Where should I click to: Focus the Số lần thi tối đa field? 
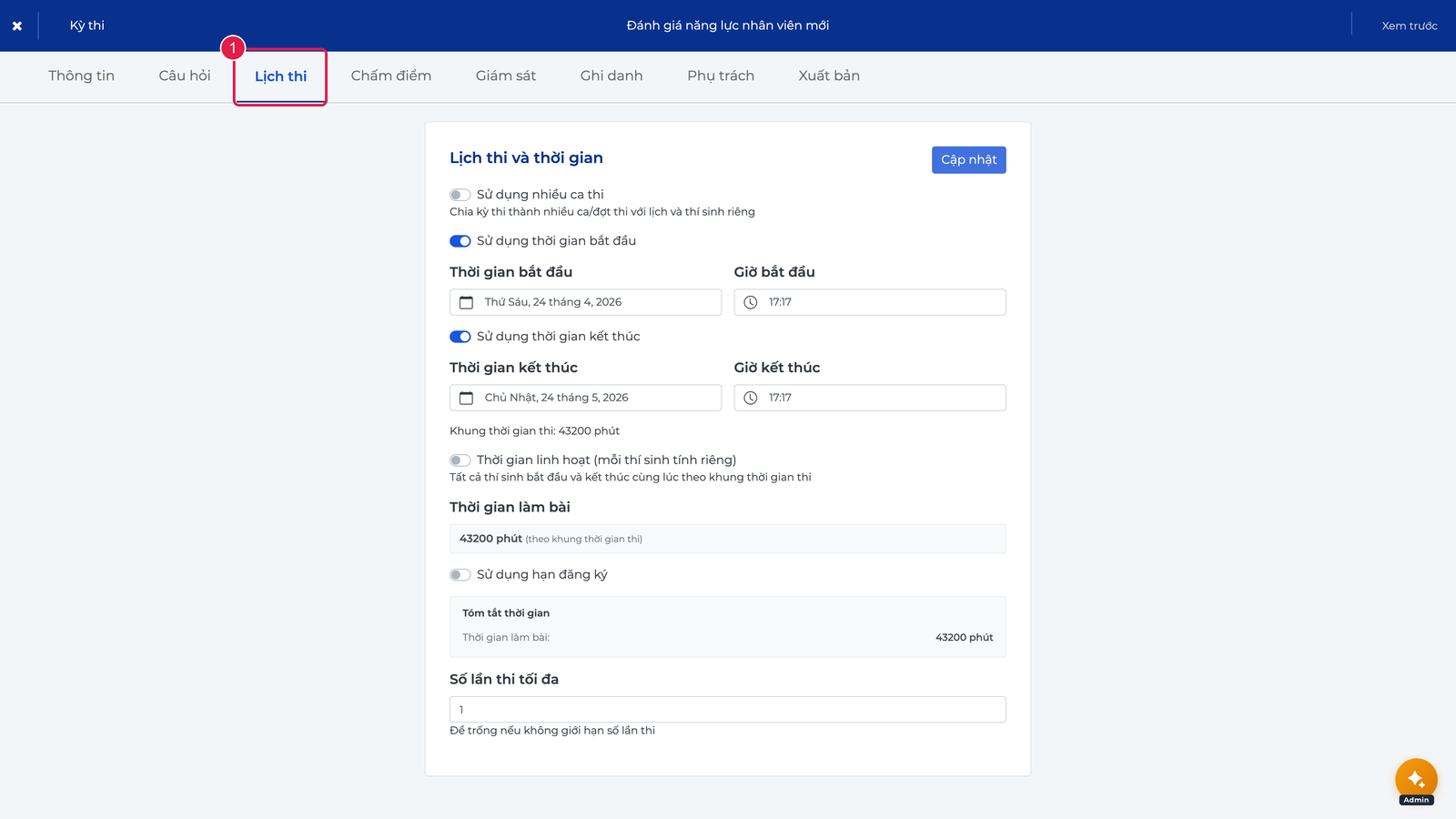[728, 710]
